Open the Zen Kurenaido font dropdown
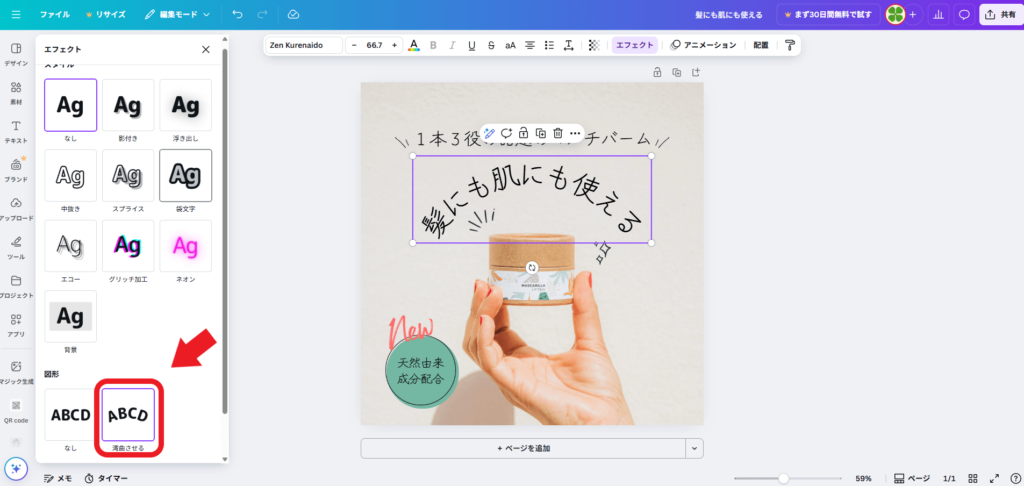Screen dimensions: 1024x486 pos(304,45)
